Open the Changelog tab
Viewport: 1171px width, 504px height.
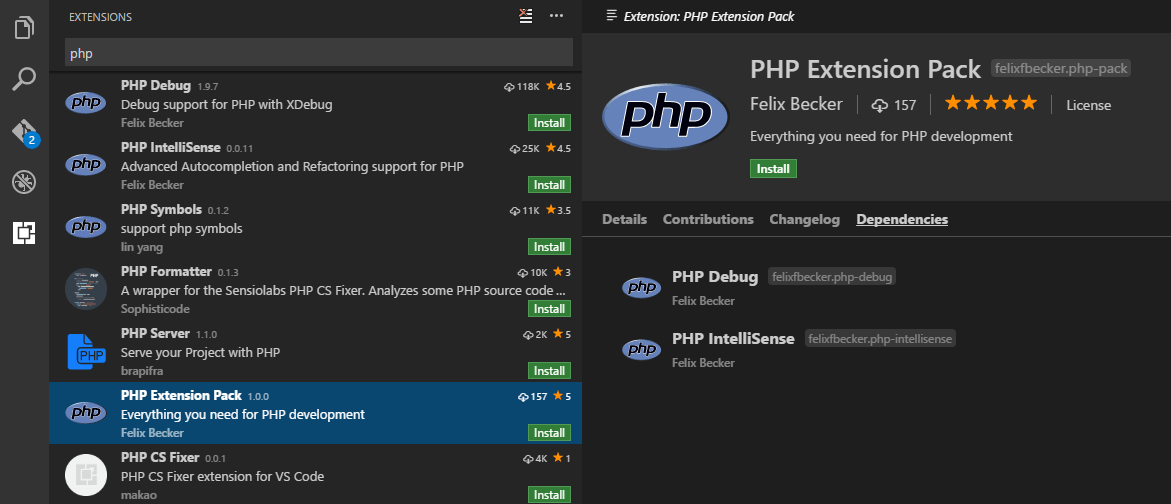coord(804,219)
